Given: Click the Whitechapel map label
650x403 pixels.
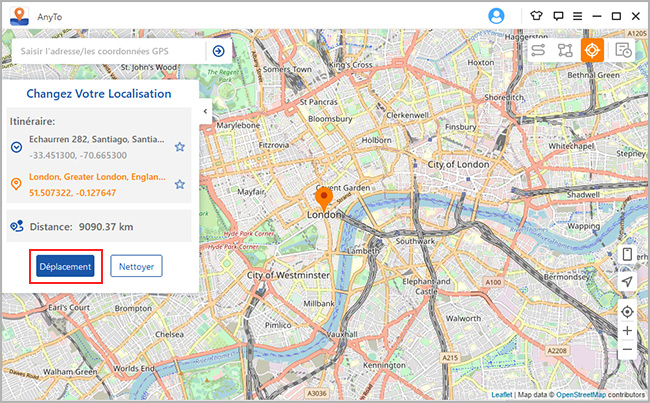Looking at the screenshot, I should coord(571,146).
